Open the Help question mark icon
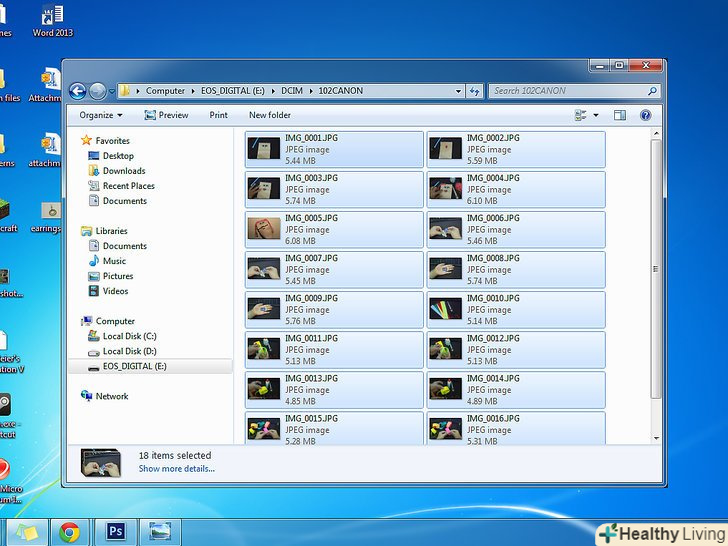Image resolution: width=728 pixels, height=546 pixels. (x=646, y=115)
